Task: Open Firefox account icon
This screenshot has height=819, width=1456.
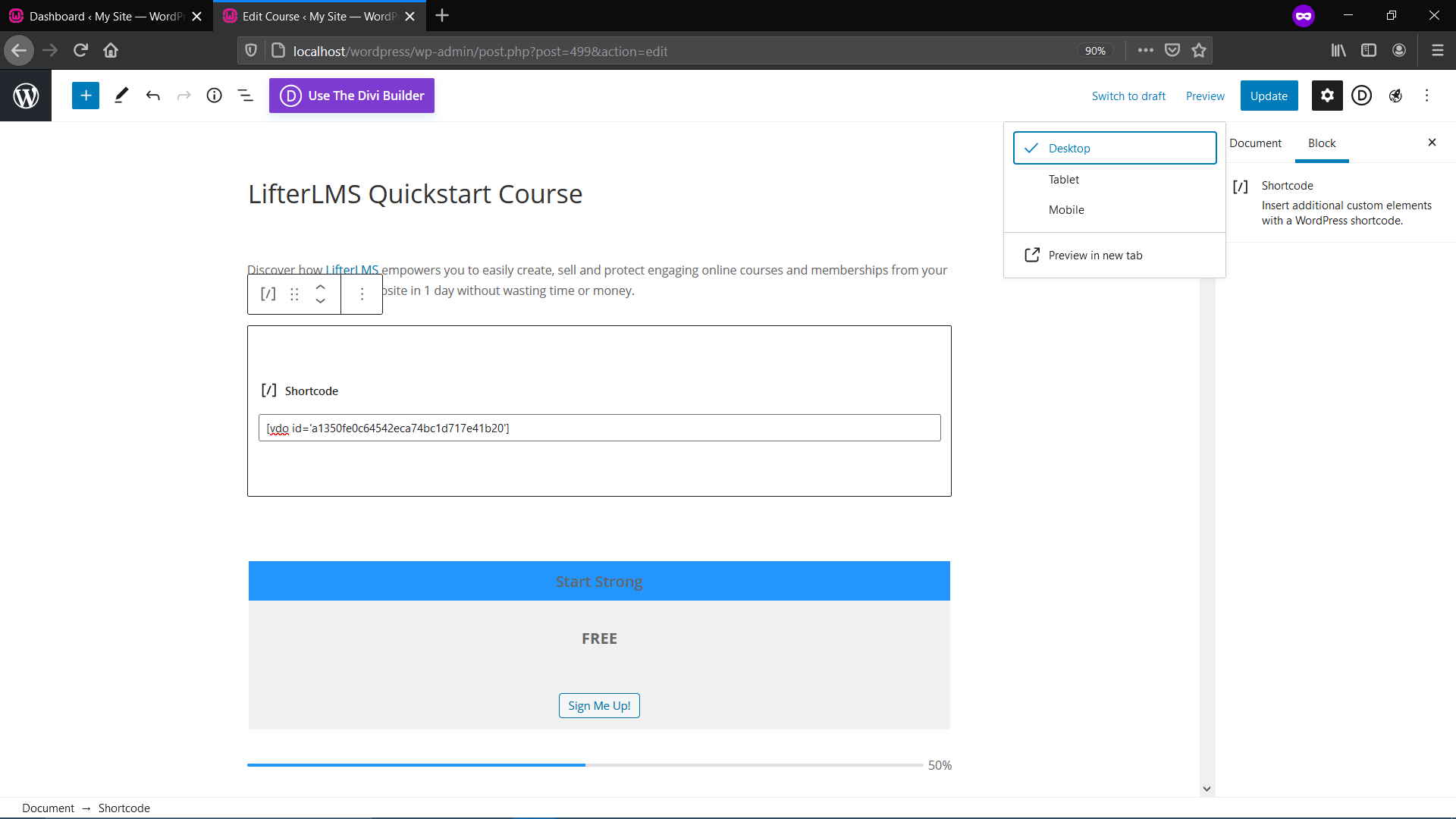Action: pos(1399,51)
